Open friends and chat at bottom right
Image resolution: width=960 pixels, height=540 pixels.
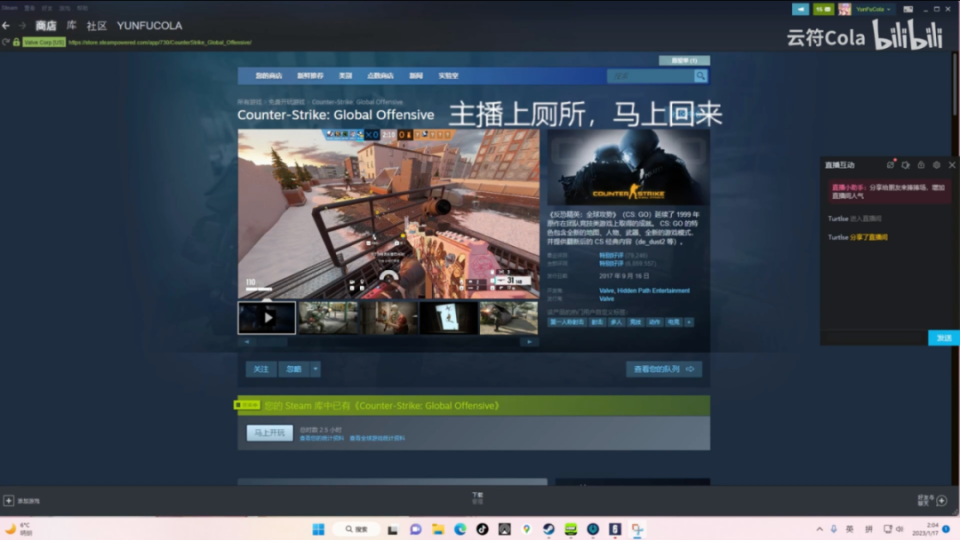point(932,500)
